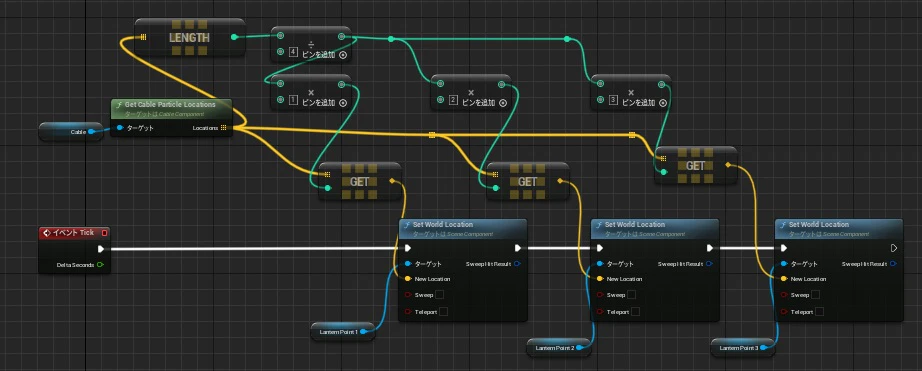Image resolution: width=922 pixels, height=371 pixels.
Task: Toggle Teleport checkbox on Lantern Point 1's Set World Location
Action: (443, 312)
